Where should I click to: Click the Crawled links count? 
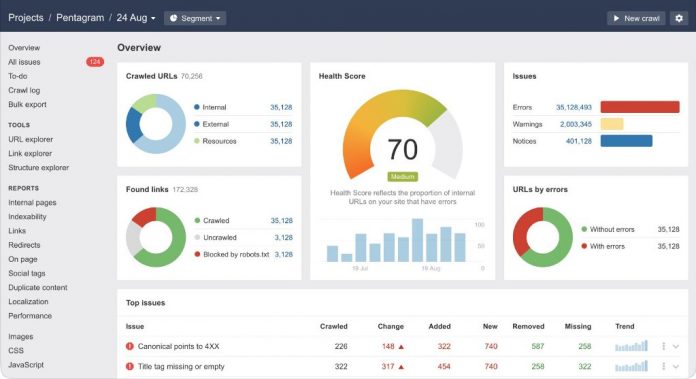point(281,221)
